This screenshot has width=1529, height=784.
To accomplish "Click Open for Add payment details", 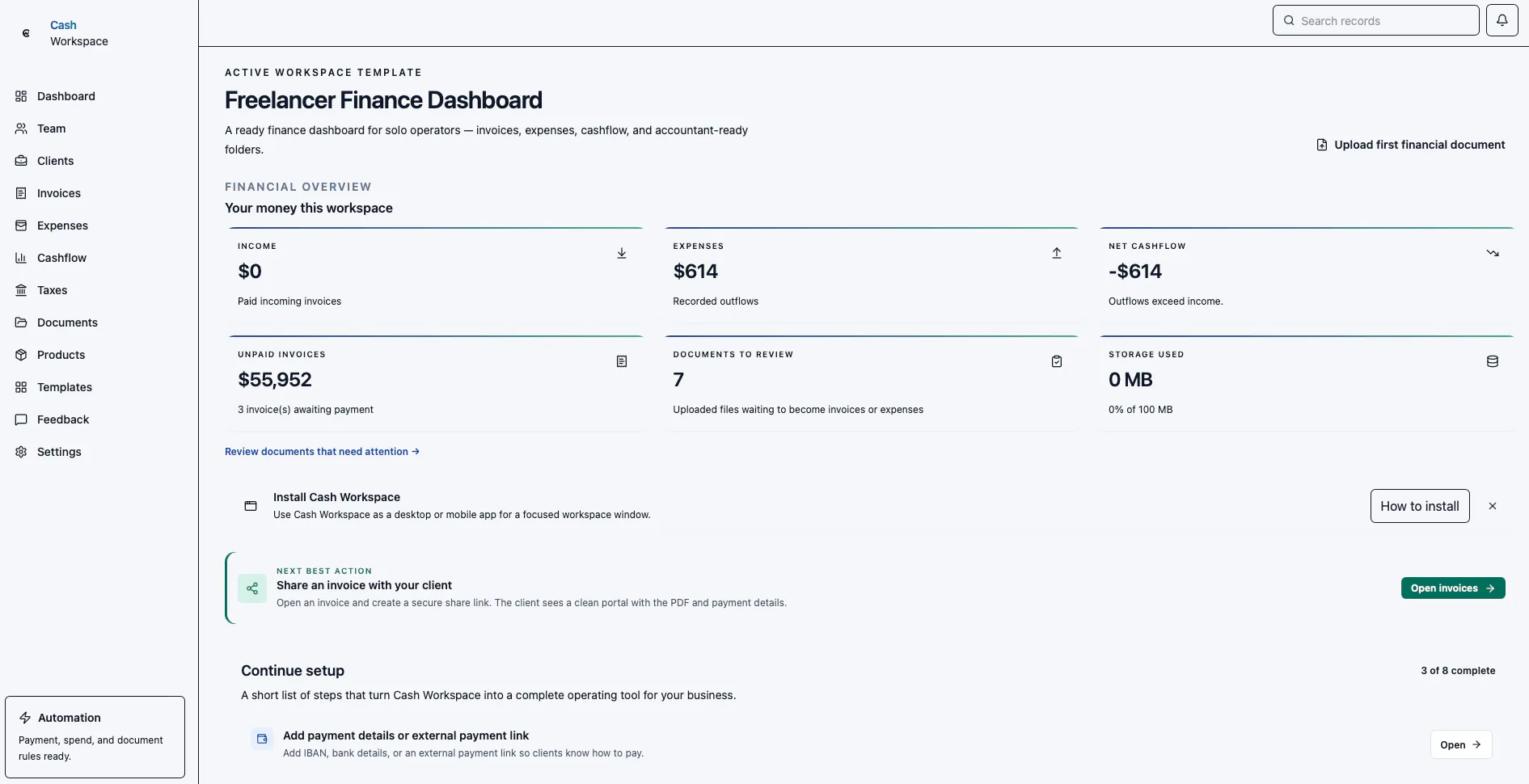I will (1460, 744).
